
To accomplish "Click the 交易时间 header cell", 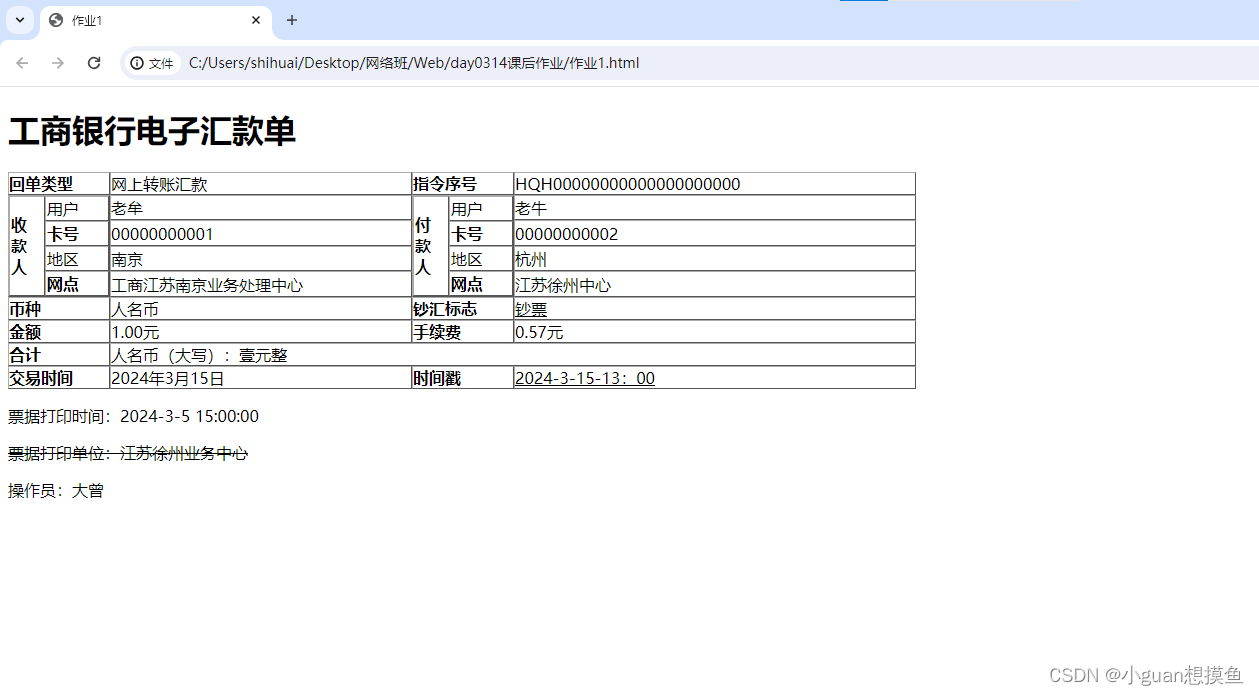I will [x=59, y=378].
